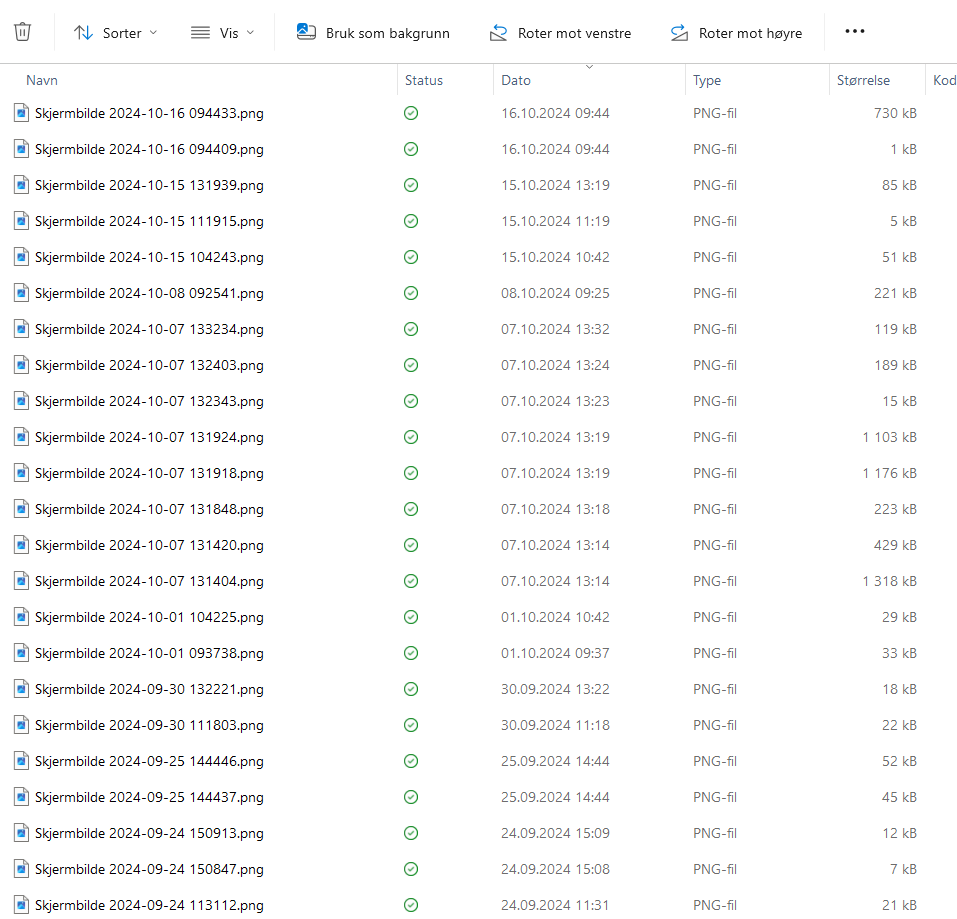The height and width of the screenshot is (919, 957).
Task: Click the trash can delete icon
Action: click(x=23, y=32)
